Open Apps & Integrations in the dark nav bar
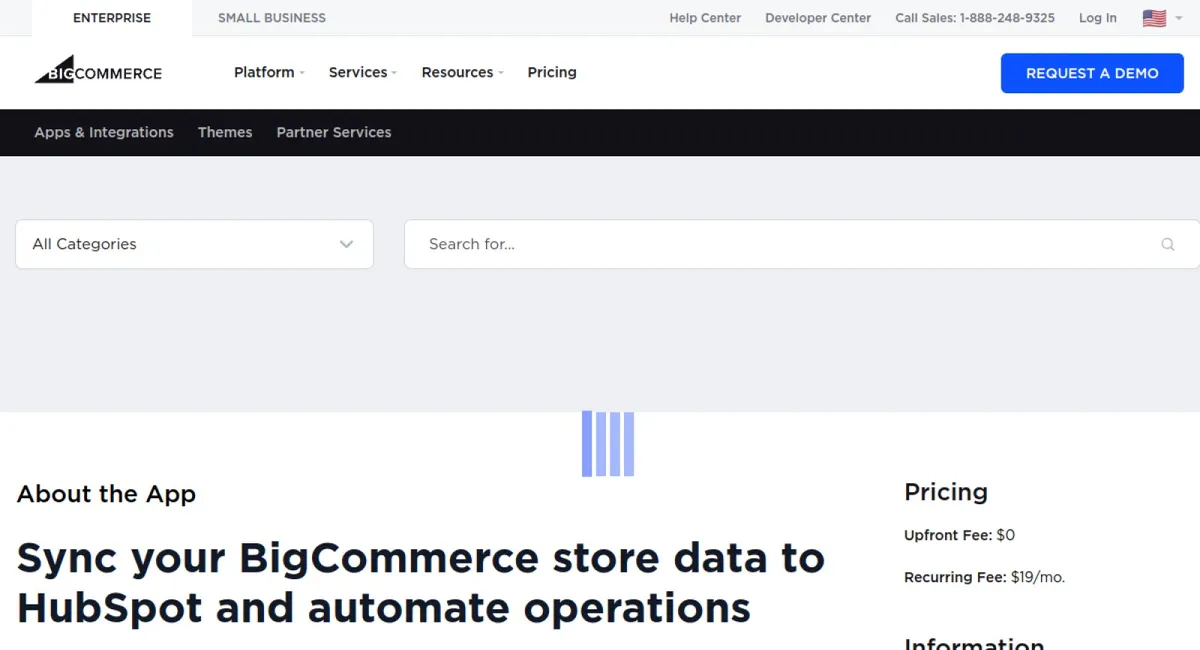 104,132
